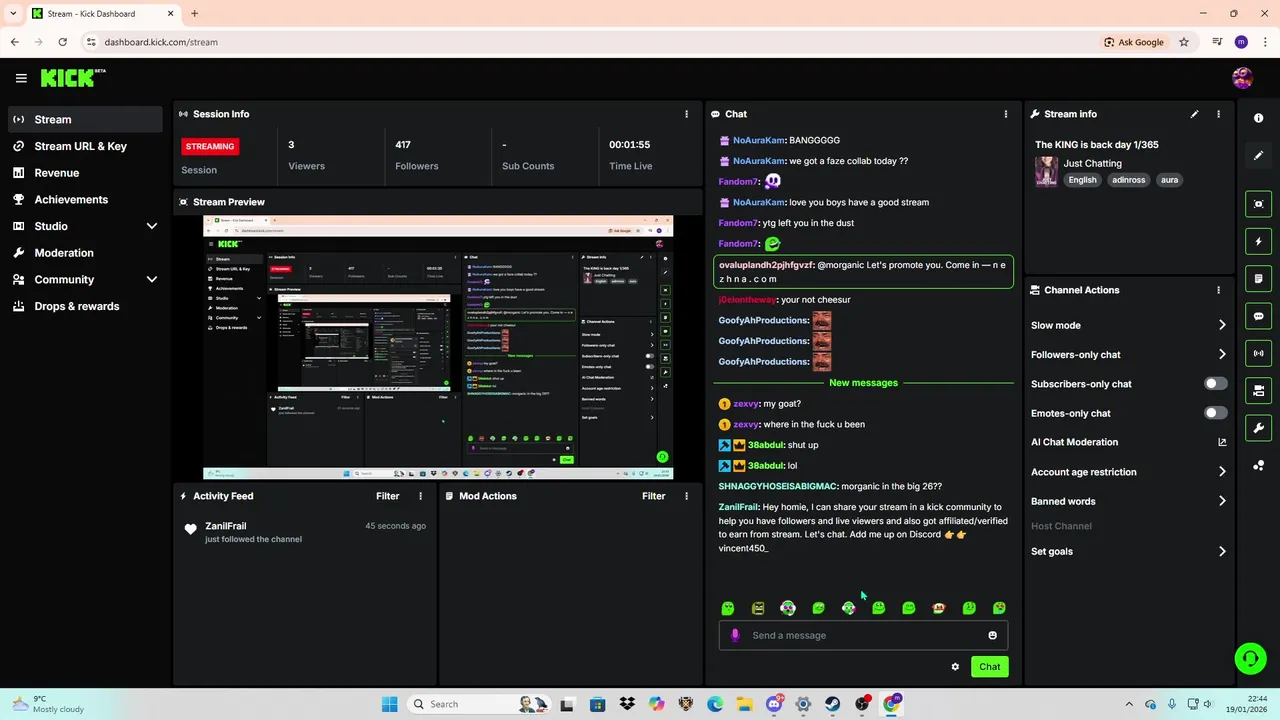Open the user profile avatar menu
Screen dimensions: 1280x720
(x=1242, y=78)
